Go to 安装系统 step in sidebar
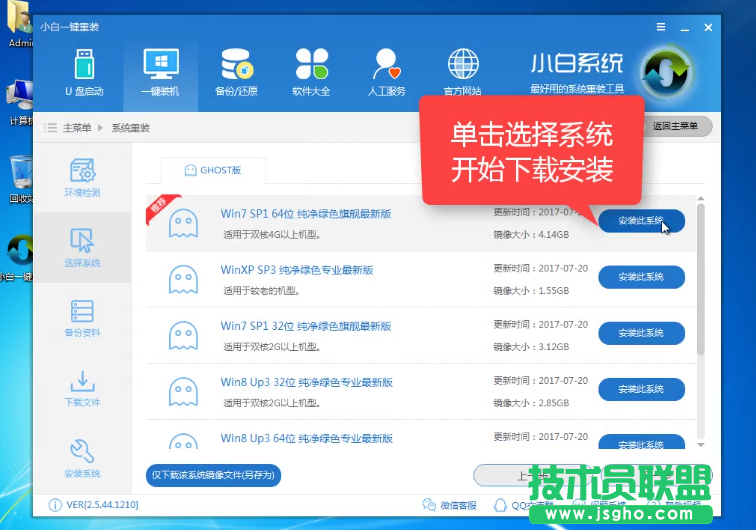756x530 pixels. click(x=82, y=458)
